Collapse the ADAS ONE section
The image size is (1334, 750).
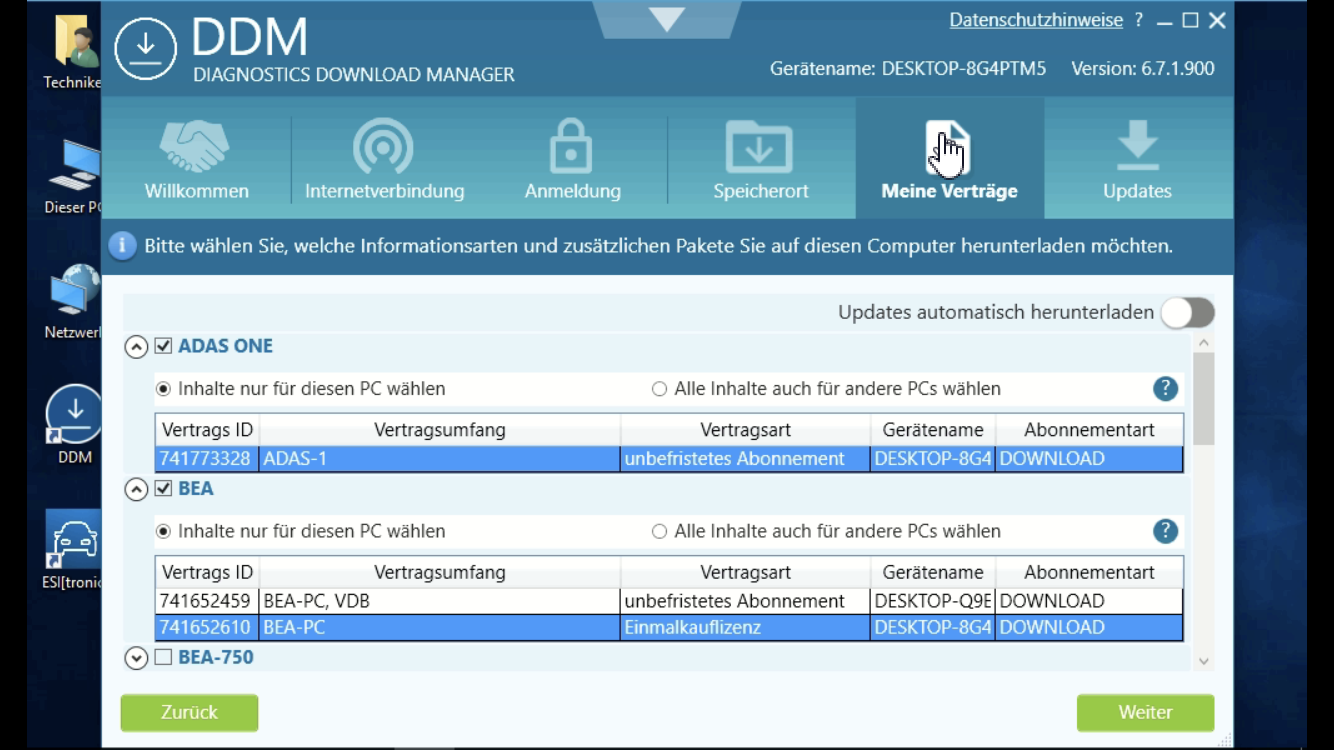[136, 347]
